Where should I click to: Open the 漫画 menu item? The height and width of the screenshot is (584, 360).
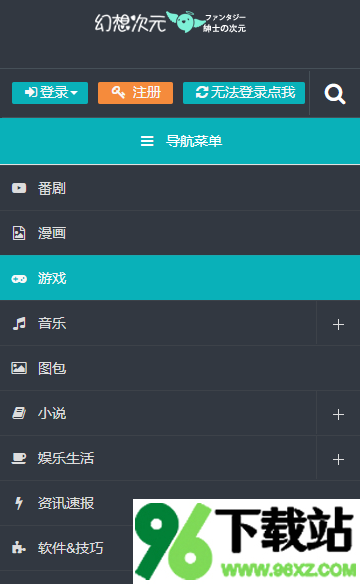[x=180, y=233]
